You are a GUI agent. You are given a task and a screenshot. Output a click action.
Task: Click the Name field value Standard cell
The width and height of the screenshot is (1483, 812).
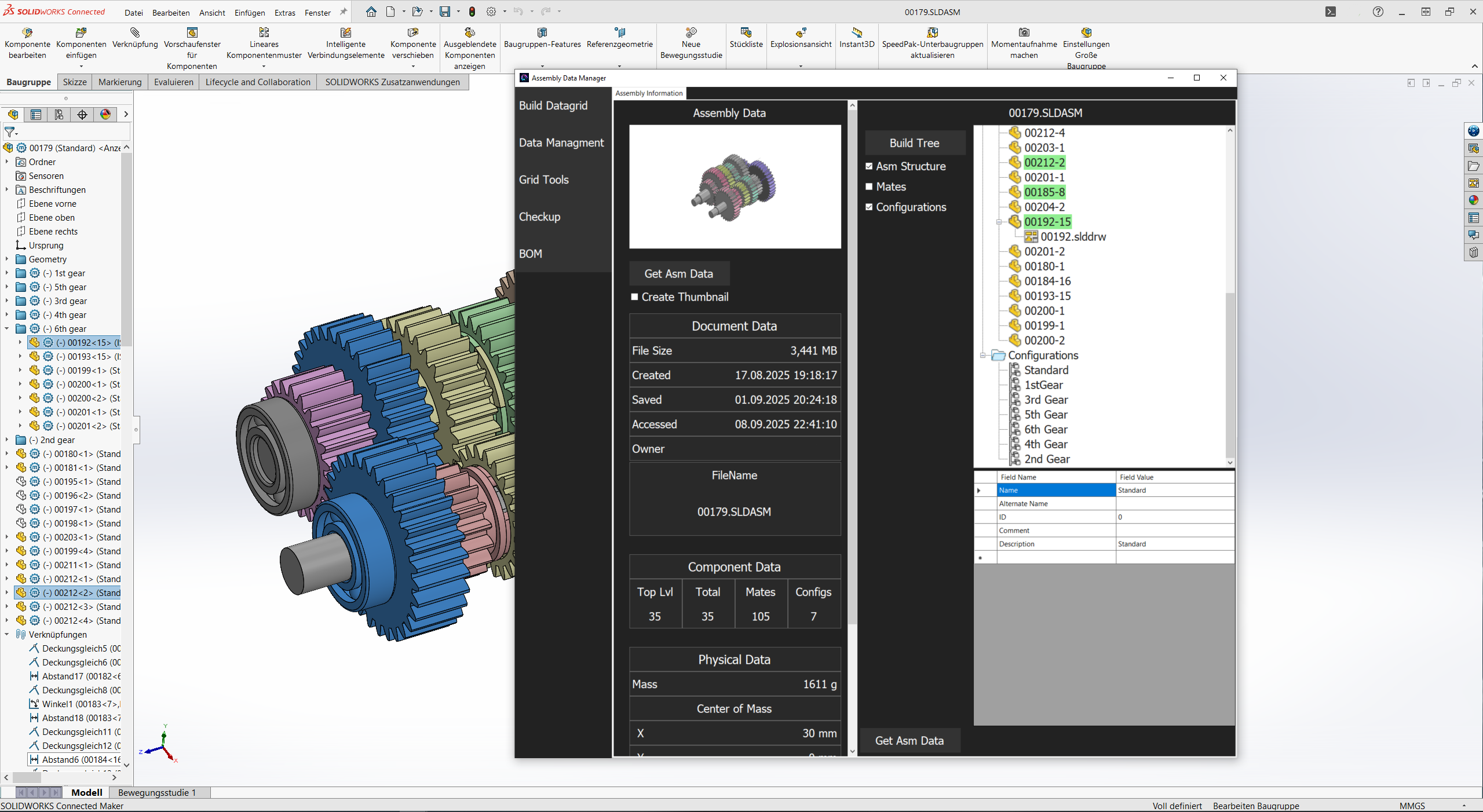click(x=1175, y=490)
